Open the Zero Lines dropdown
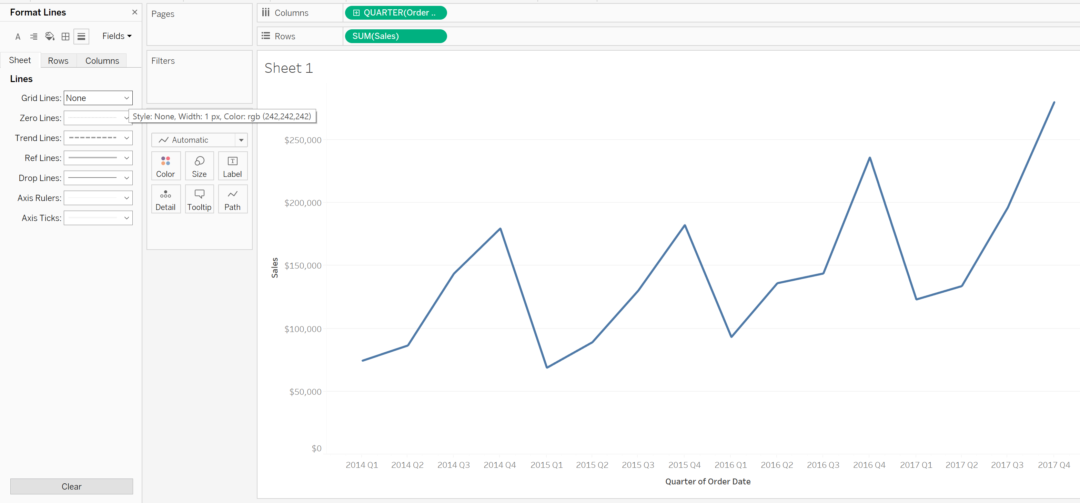The width and height of the screenshot is (1080, 503). pyautogui.click(x=98, y=118)
